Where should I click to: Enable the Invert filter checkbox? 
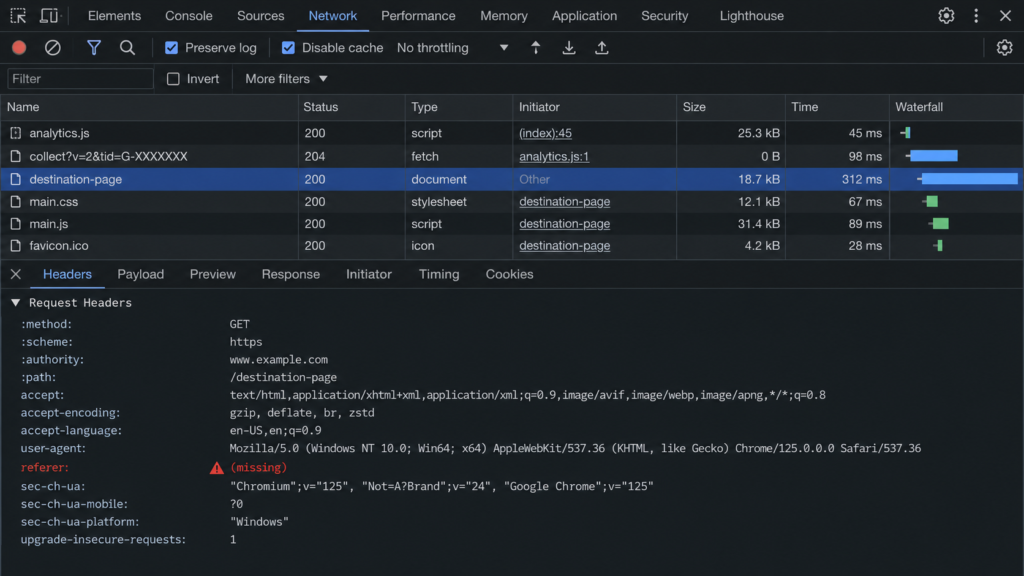tap(173, 79)
